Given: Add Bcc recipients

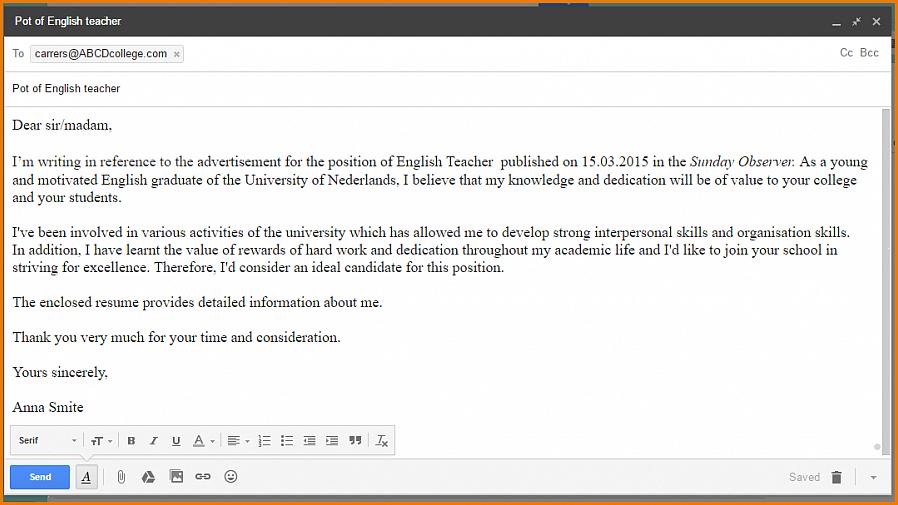Looking at the screenshot, I should [x=869, y=53].
